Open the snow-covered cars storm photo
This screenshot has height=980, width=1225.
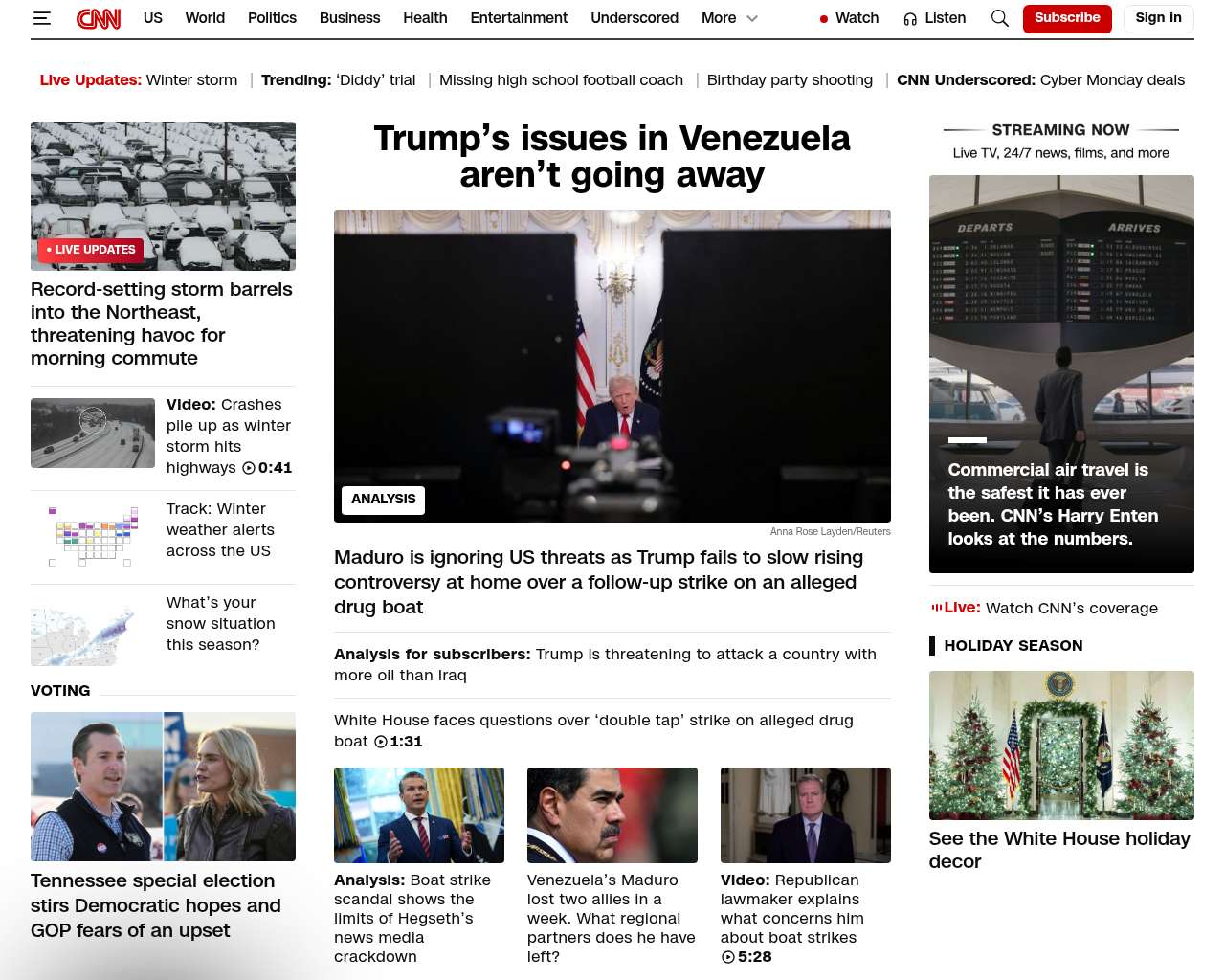163,195
